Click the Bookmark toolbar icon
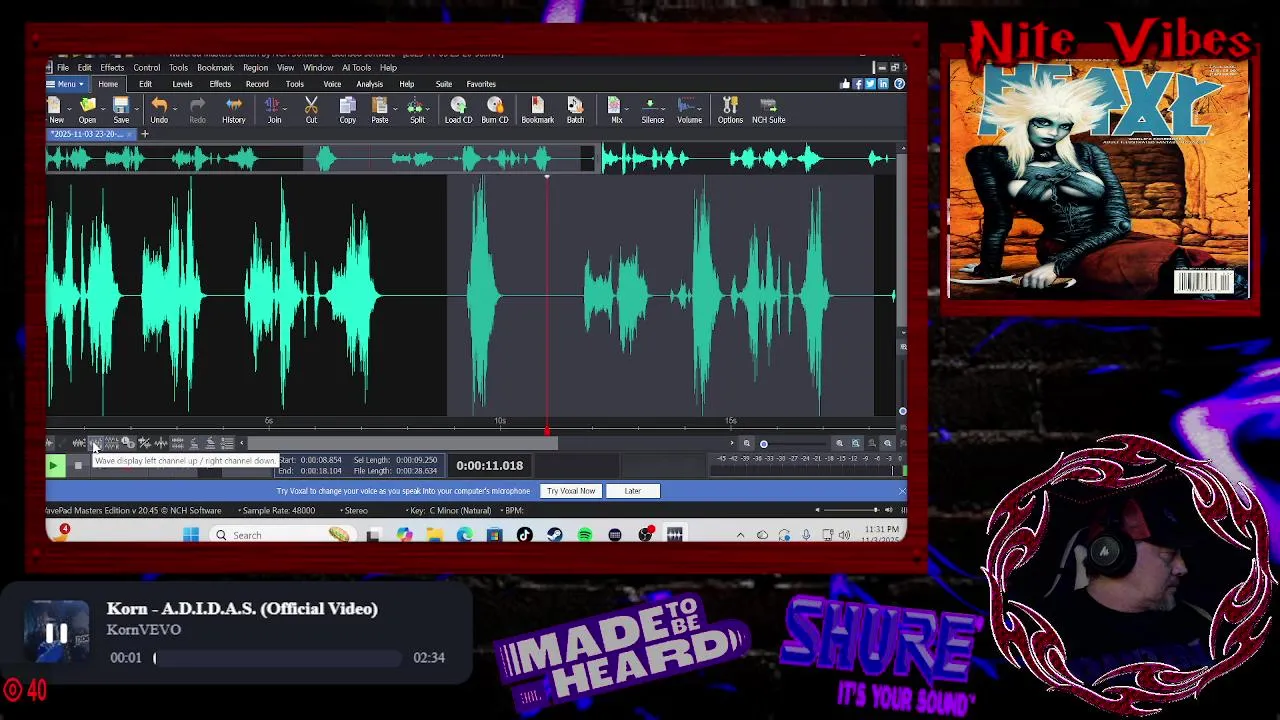Viewport: 1280px width, 720px height. pyautogui.click(x=537, y=110)
